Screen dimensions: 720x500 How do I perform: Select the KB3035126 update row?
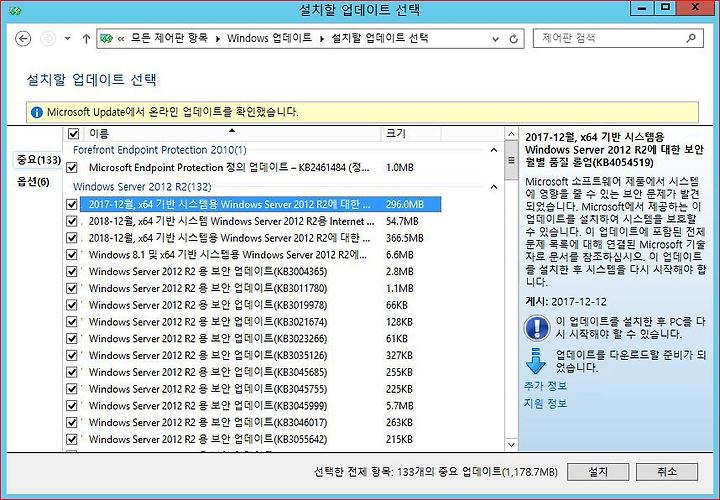pos(260,355)
